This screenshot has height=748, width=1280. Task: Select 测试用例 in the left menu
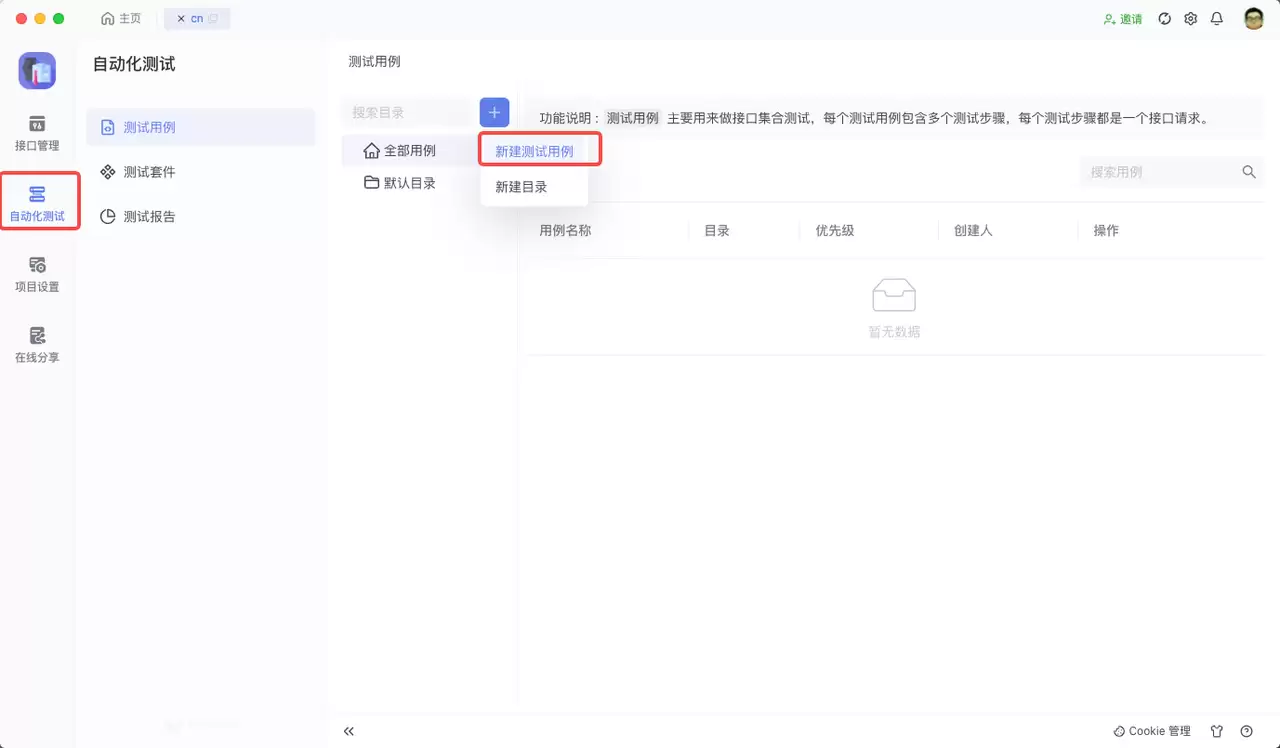tap(200, 127)
